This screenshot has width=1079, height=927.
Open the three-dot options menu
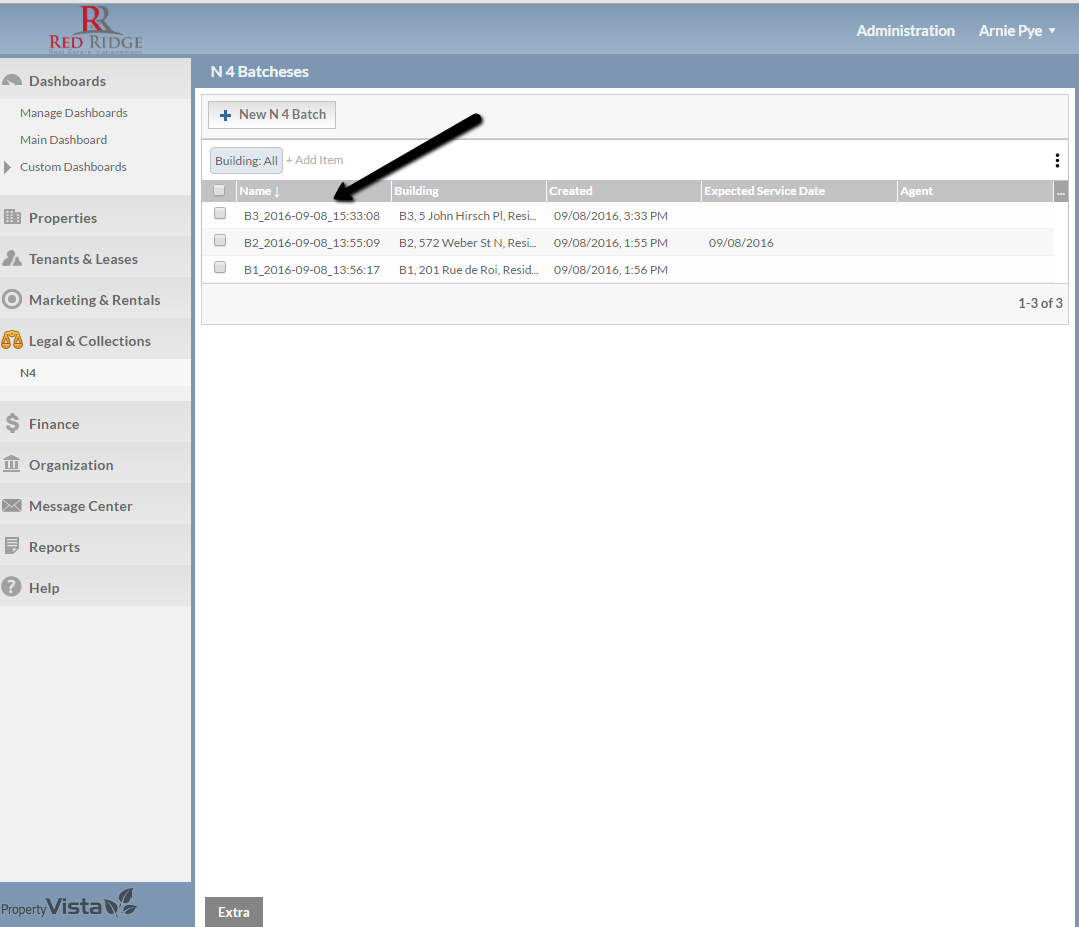1057,160
